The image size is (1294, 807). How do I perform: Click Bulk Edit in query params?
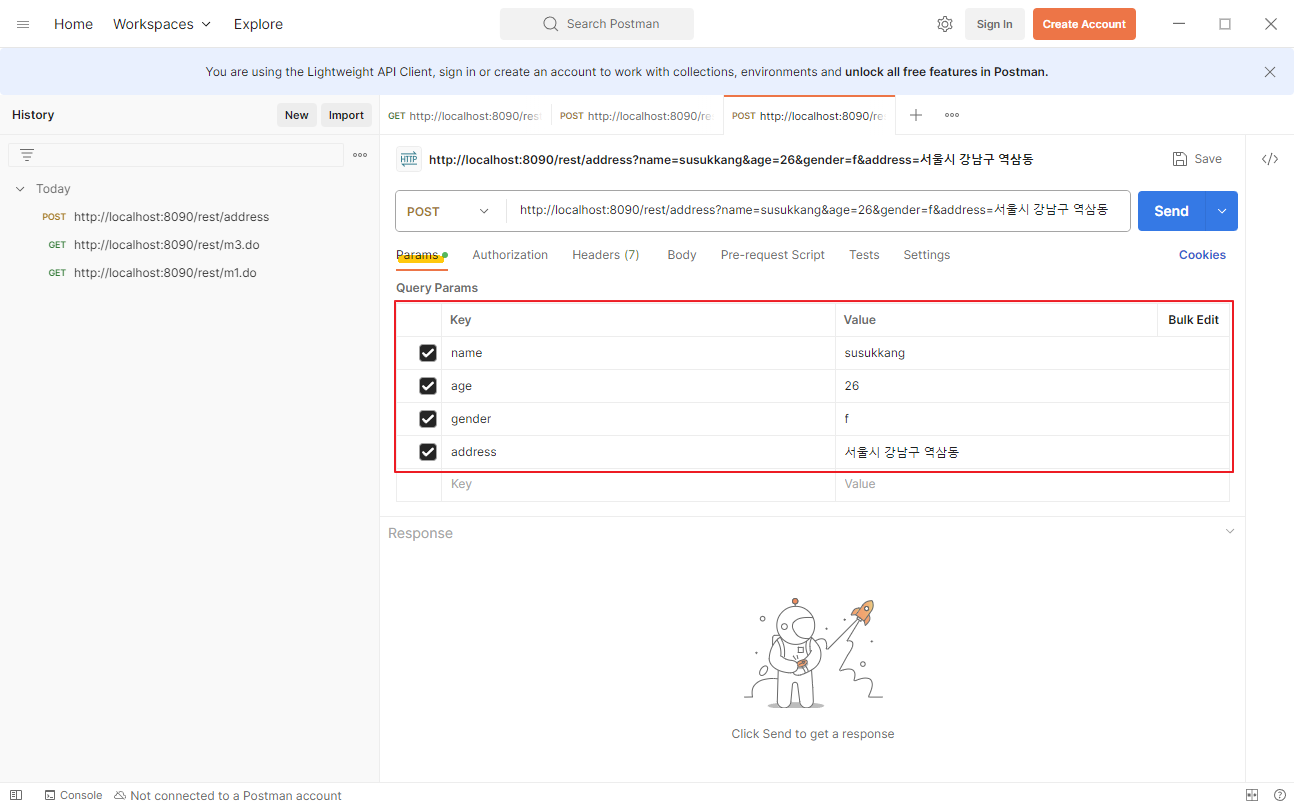click(x=1193, y=320)
